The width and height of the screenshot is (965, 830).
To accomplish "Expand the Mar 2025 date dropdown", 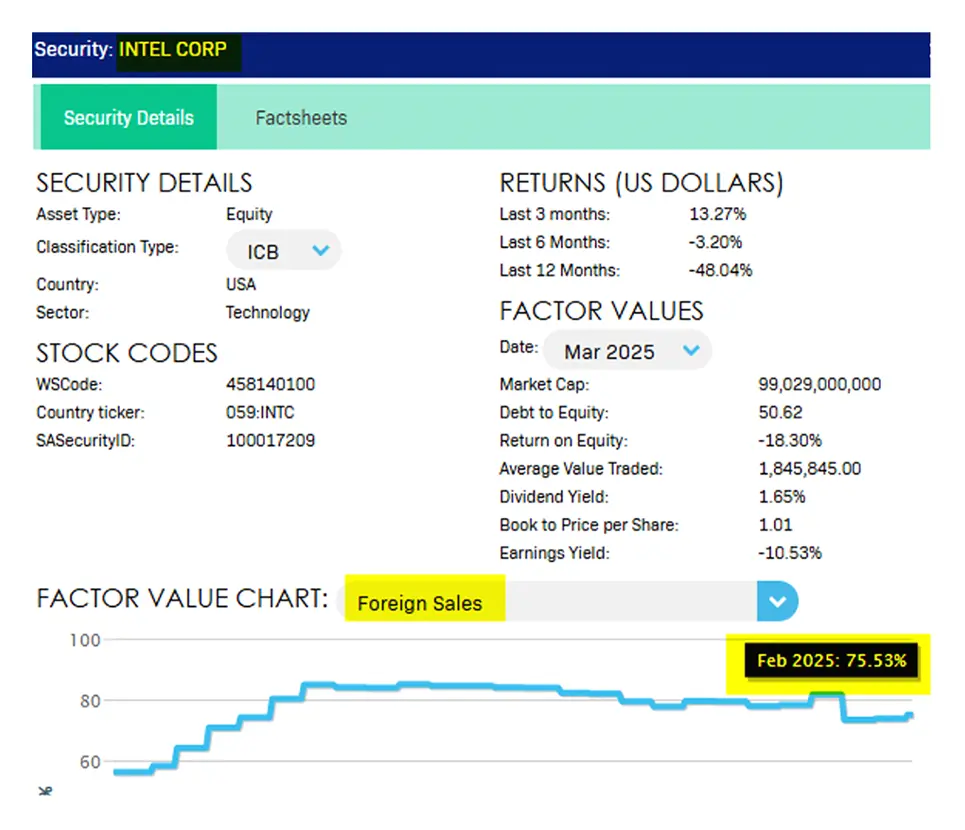I will click(627, 351).
